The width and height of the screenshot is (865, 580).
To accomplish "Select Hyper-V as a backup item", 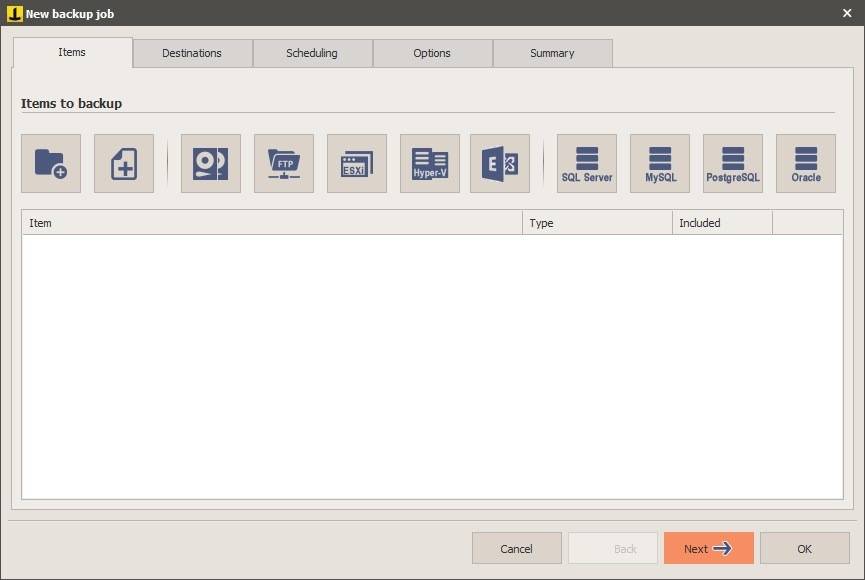I will coord(429,163).
